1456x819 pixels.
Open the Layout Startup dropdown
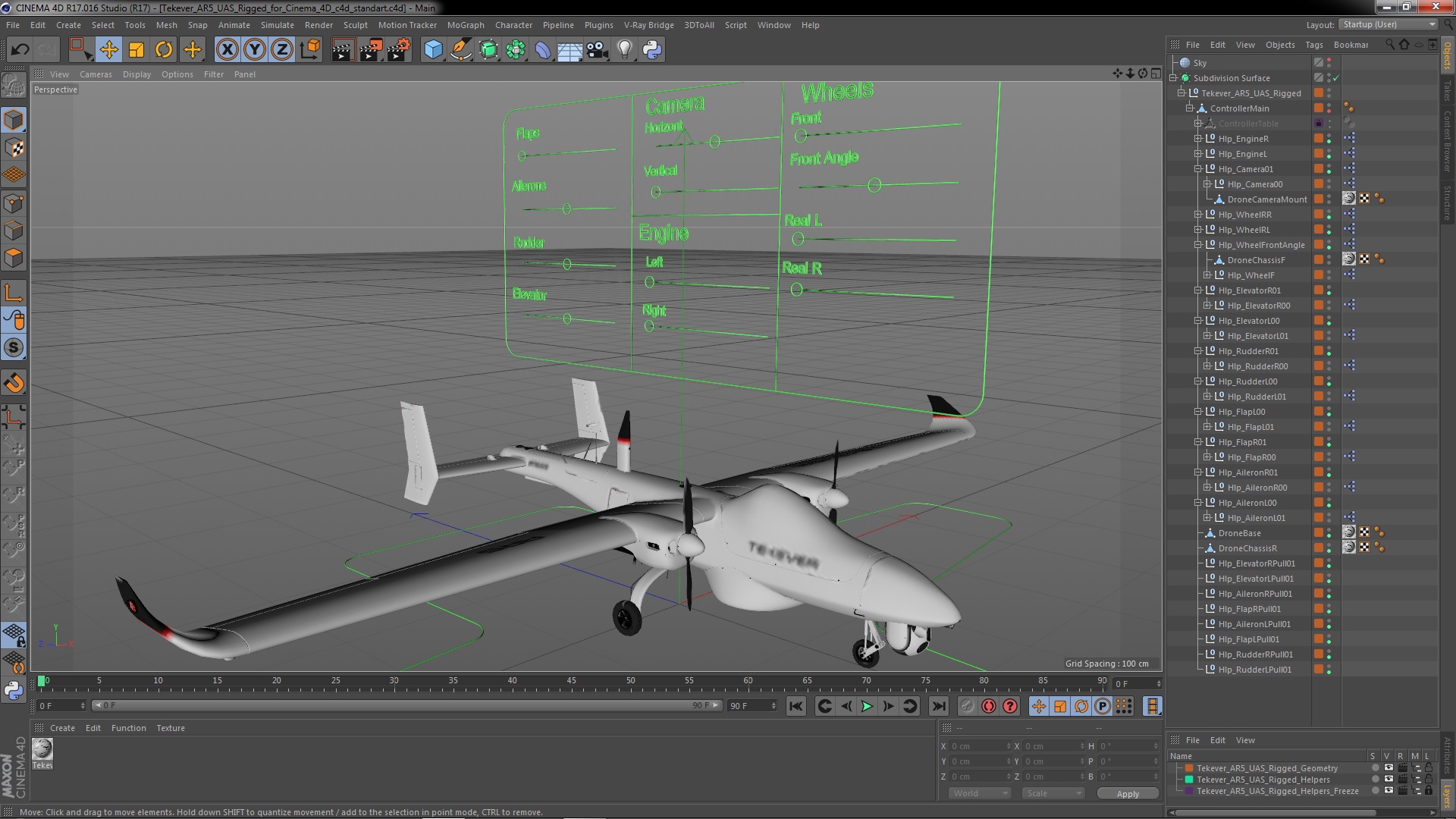pyautogui.click(x=1387, y=24)
